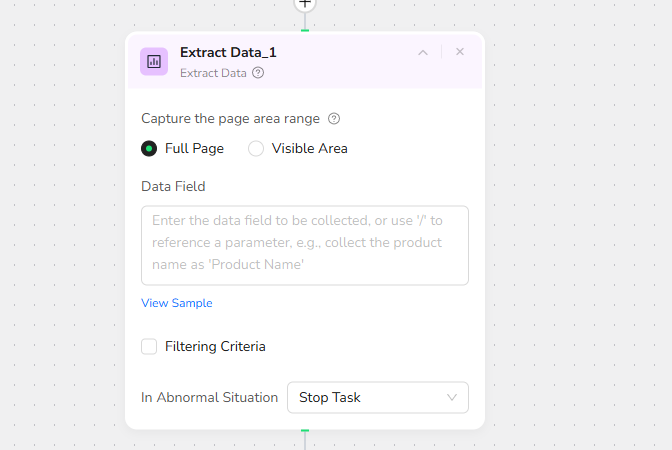Click the arrow in the Abnormal Situation dropdown
This screenshot has width=672, height=450.
451,397
